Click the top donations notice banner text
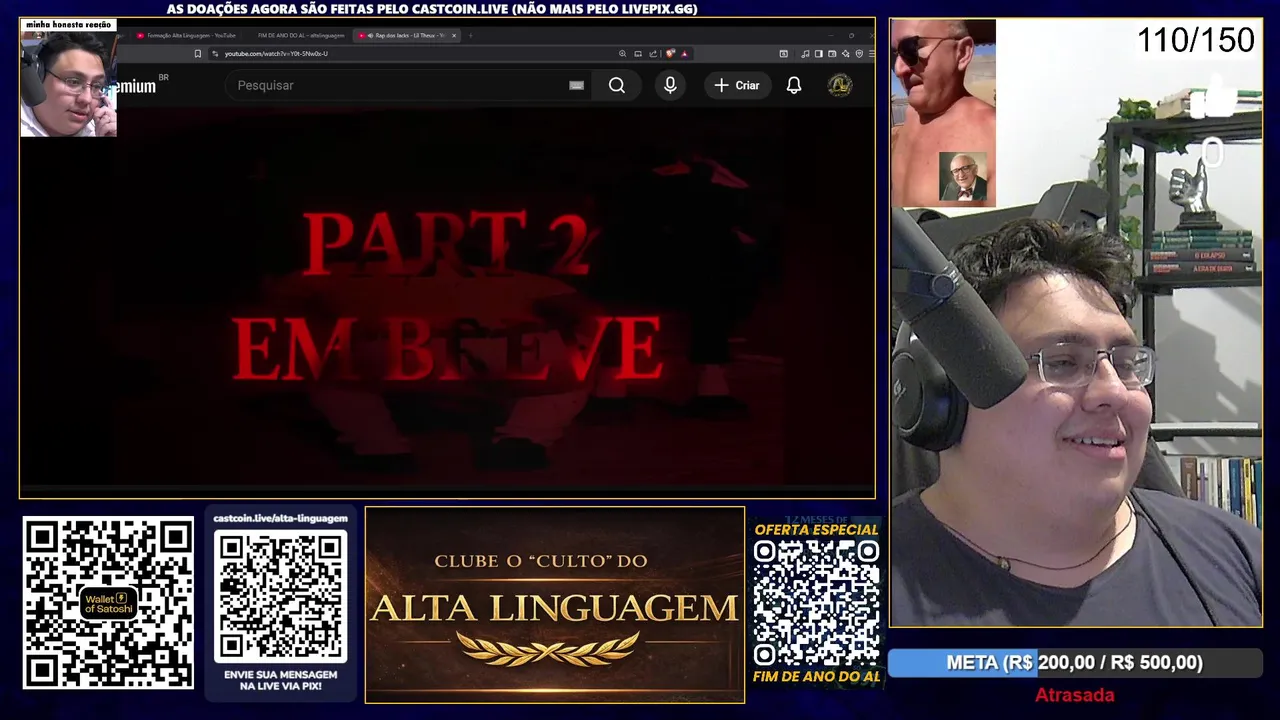The height and width of the screenshot is (720, 1280). click(x=432, y=9)
